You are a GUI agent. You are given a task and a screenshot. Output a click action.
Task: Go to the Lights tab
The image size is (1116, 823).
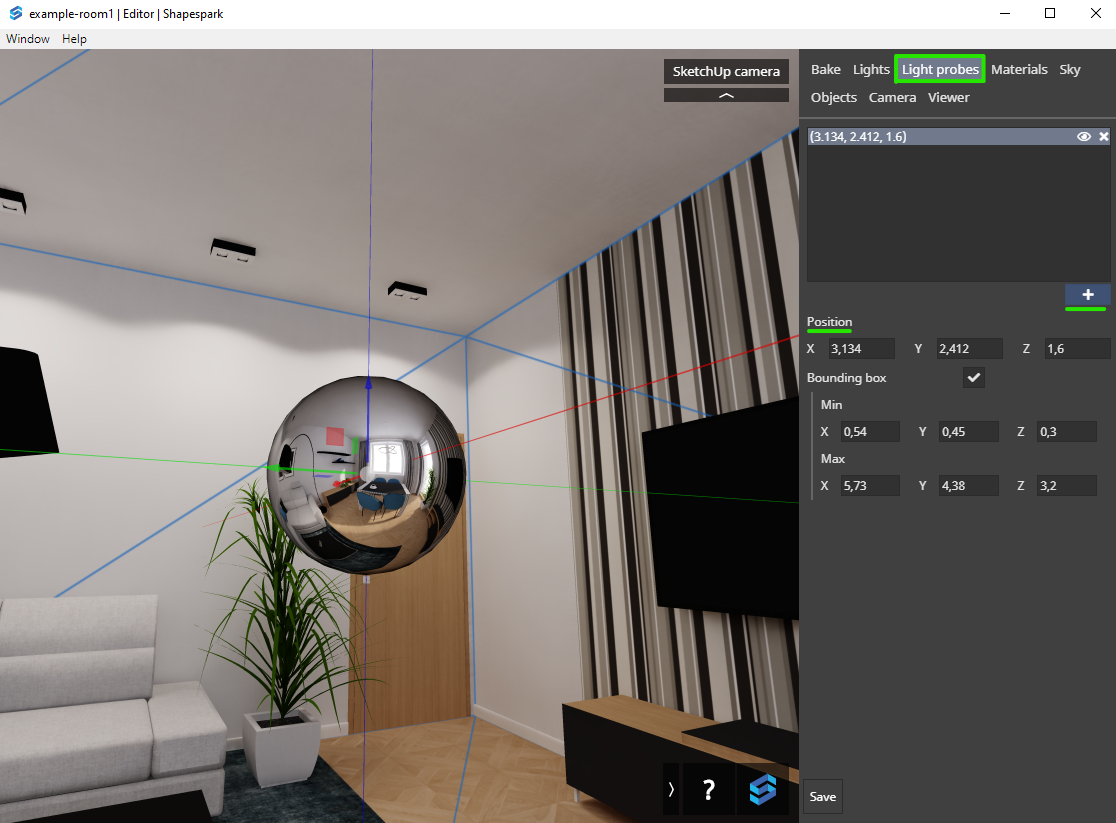tap(871, 69)
